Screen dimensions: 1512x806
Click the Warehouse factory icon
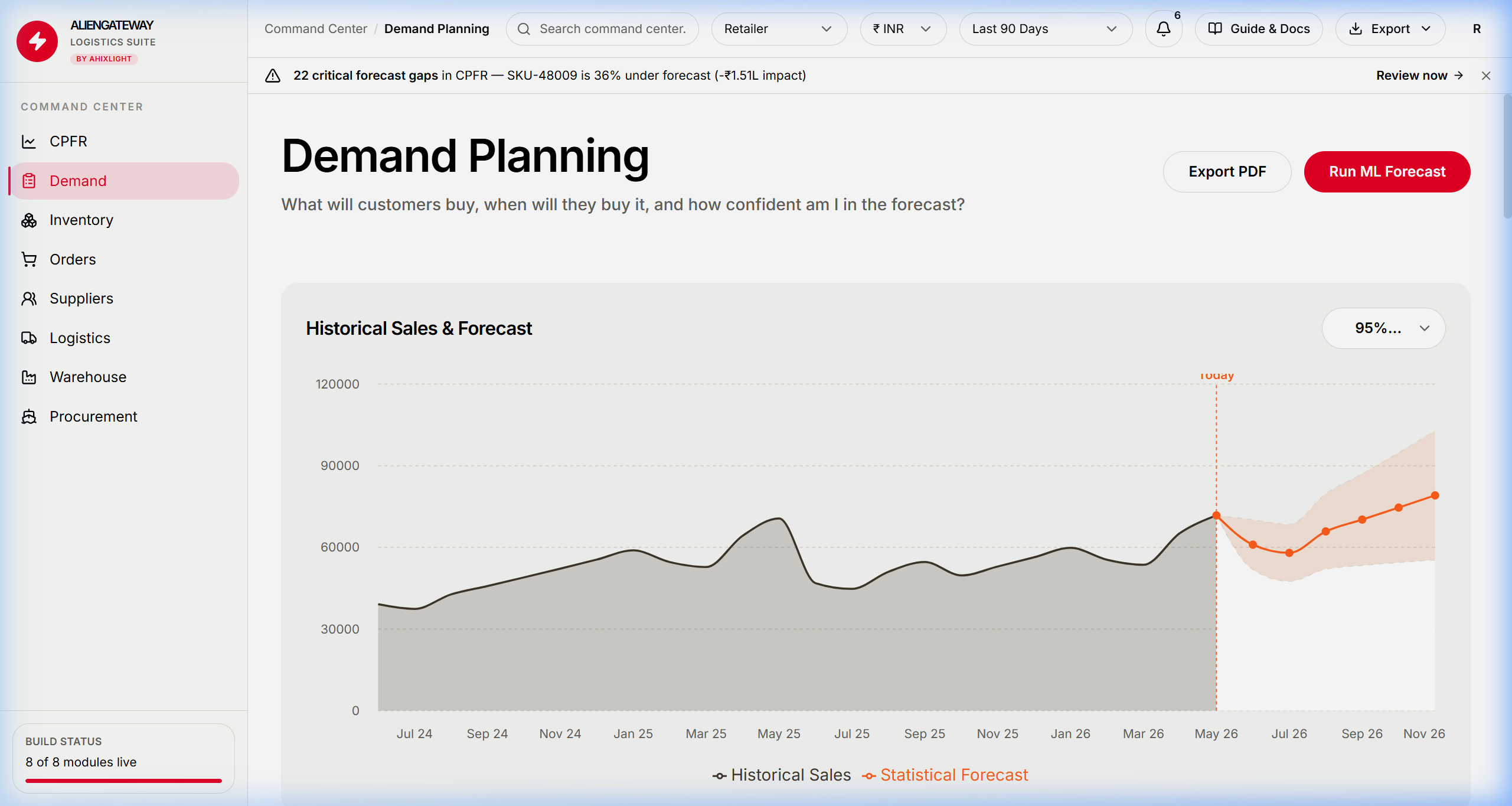coord(29,377)
